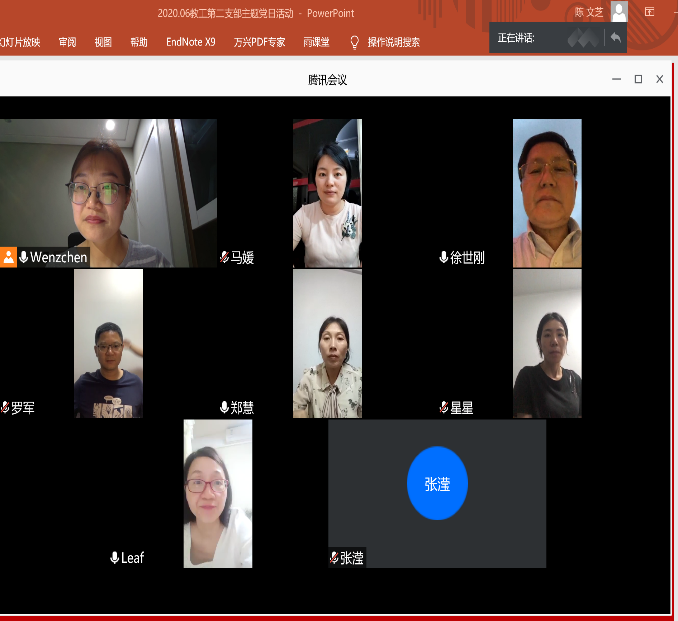Click the blue 张滢 avatar circle
The height and width of the screenshot is (621, 678).
[437, 484]
